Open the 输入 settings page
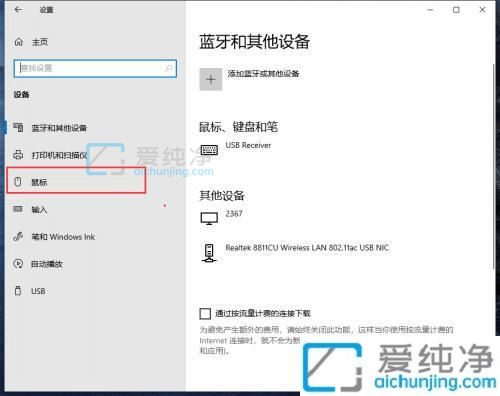 (x=39, y=210)
